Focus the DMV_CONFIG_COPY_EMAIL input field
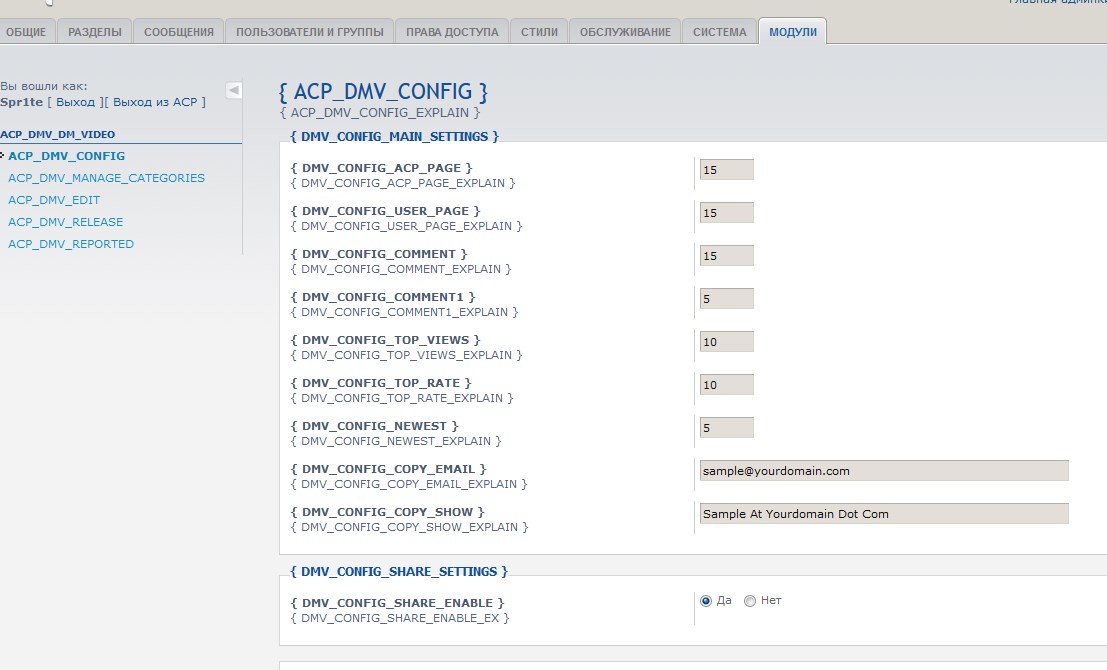Image resolution: width=1107 pixels, height=670 pixels. (x=884, y=471)
